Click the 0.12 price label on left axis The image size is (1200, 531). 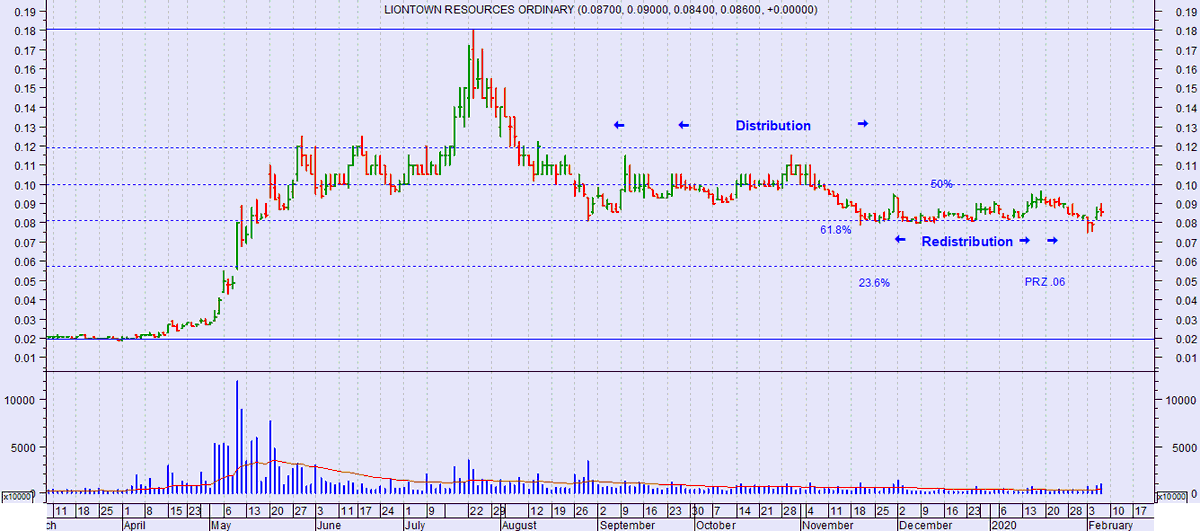26,147
